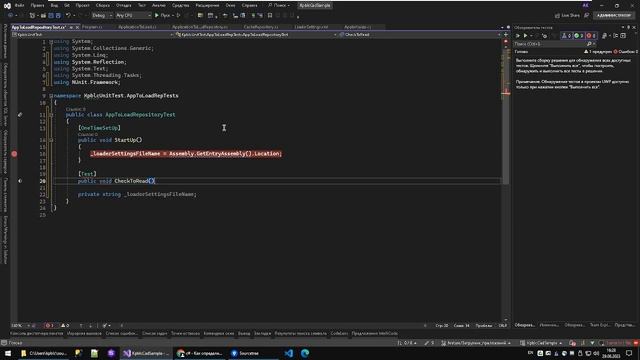Click the test indicator icon beside class declaration

coord(20,115)
